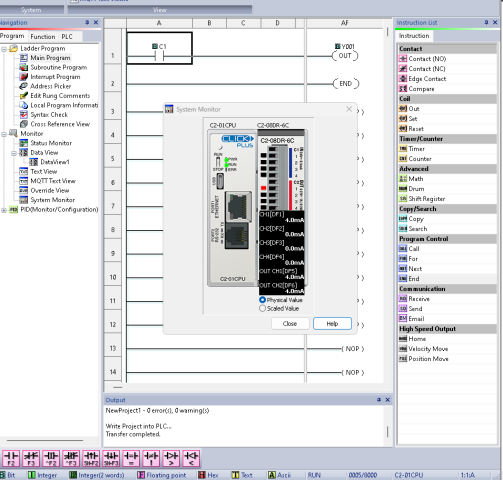
Task: Open the Override View icon
Action: pyautogui.click(x=24, y=190)
